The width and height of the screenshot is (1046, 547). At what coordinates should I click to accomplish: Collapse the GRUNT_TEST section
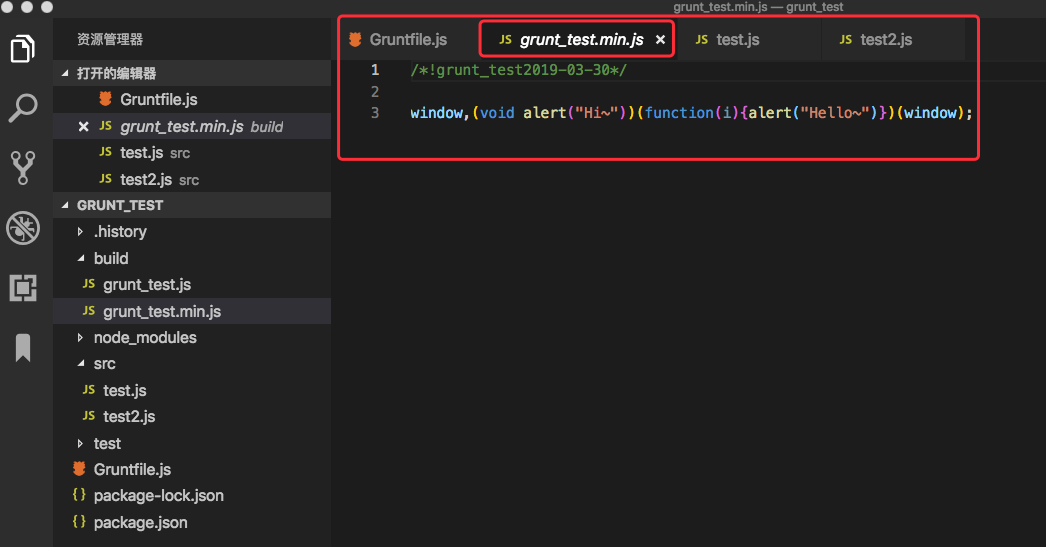(x=192, y=205)
